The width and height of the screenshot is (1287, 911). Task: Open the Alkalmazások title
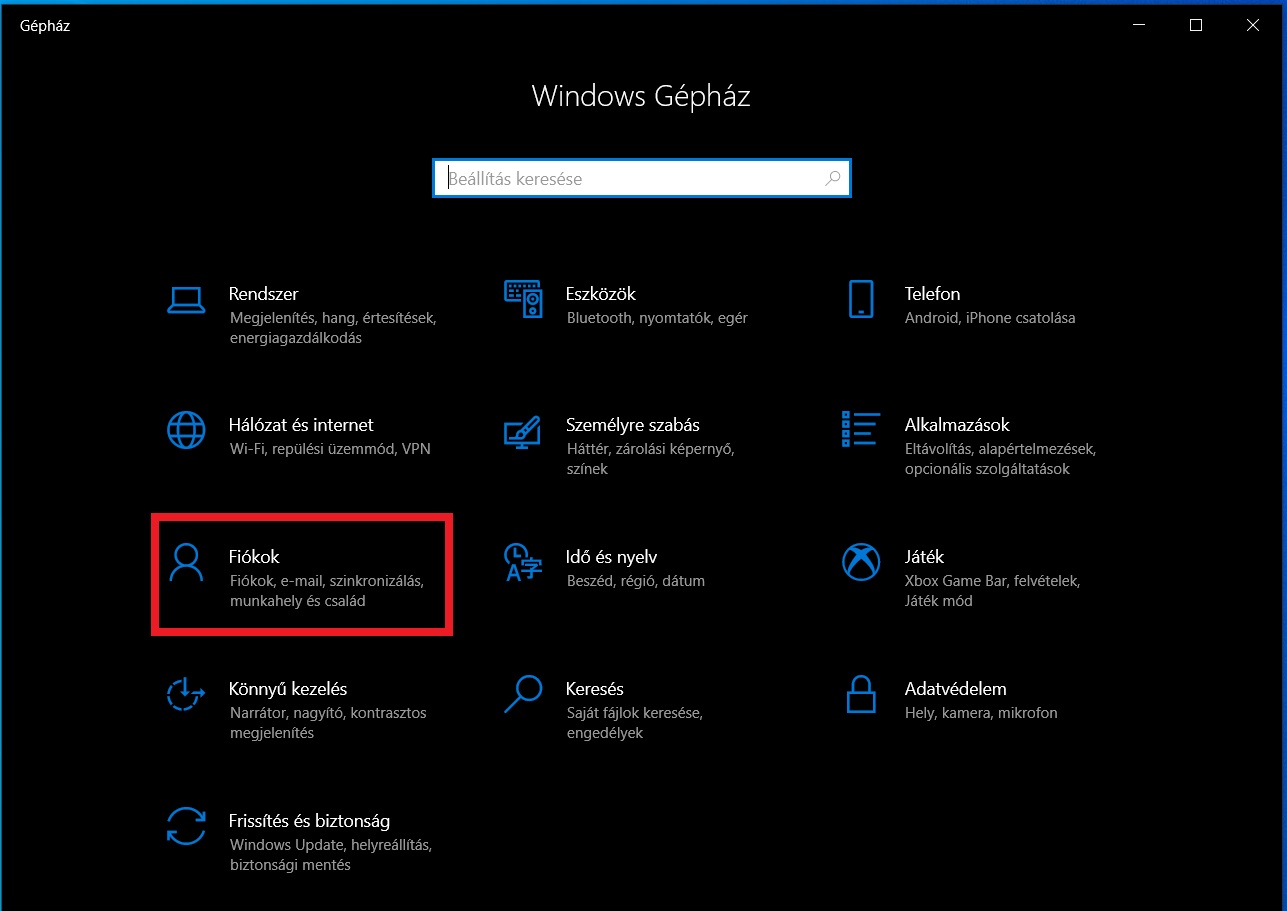click(x=957, y=425)
